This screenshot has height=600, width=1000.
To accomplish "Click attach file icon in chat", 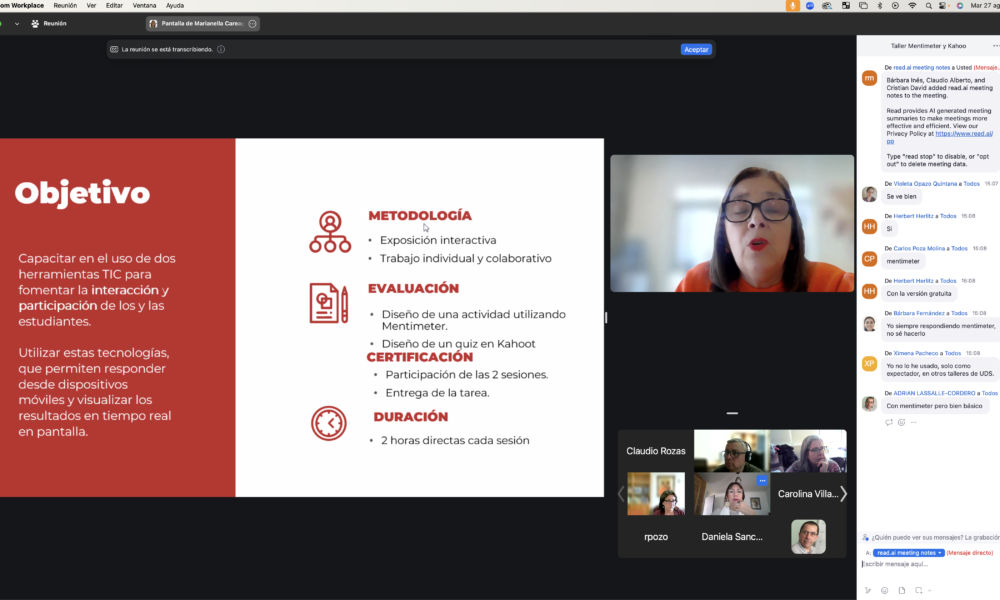I will 903,590.
